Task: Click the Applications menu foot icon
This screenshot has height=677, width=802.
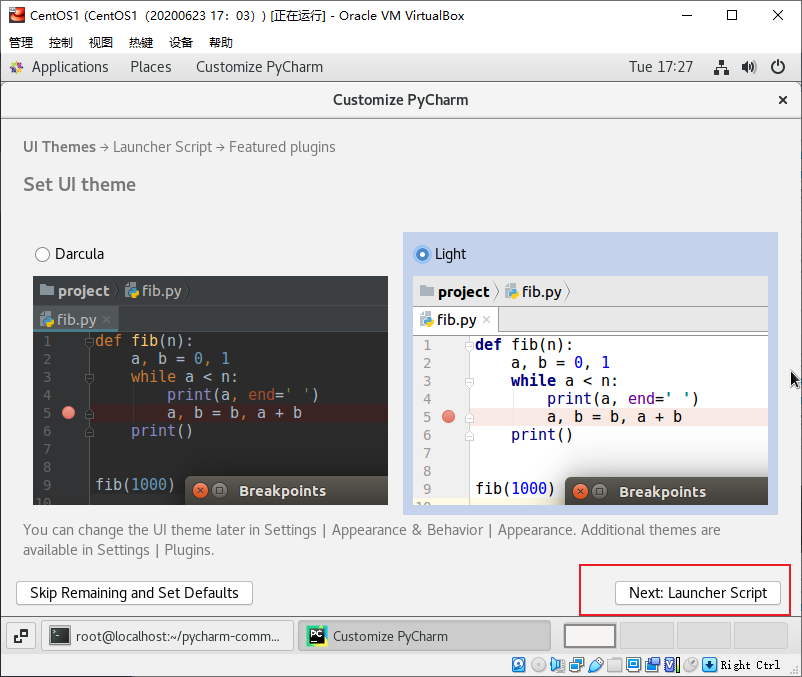Action: [16, 67]
